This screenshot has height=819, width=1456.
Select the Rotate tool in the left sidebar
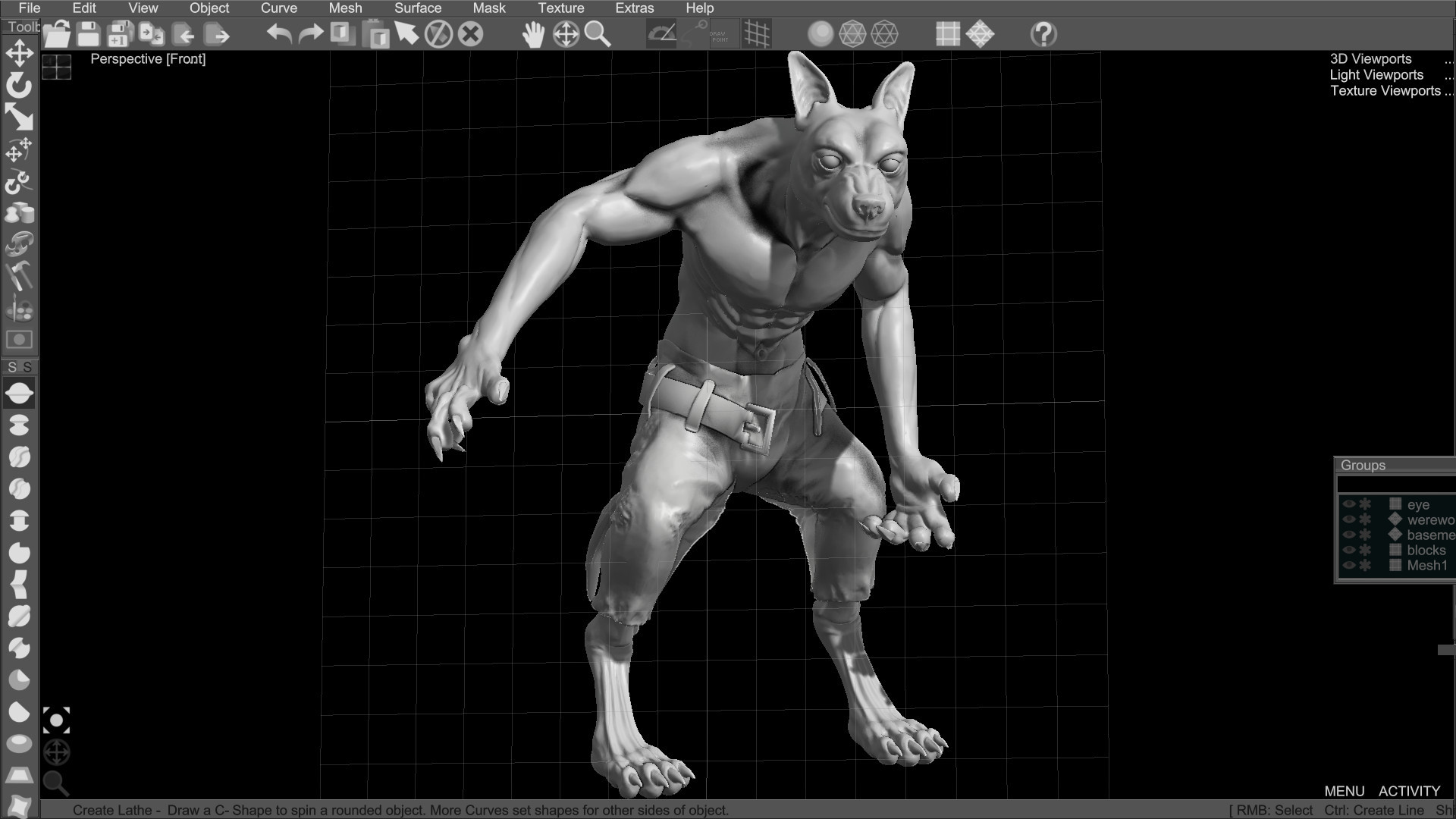click(19, 85)
